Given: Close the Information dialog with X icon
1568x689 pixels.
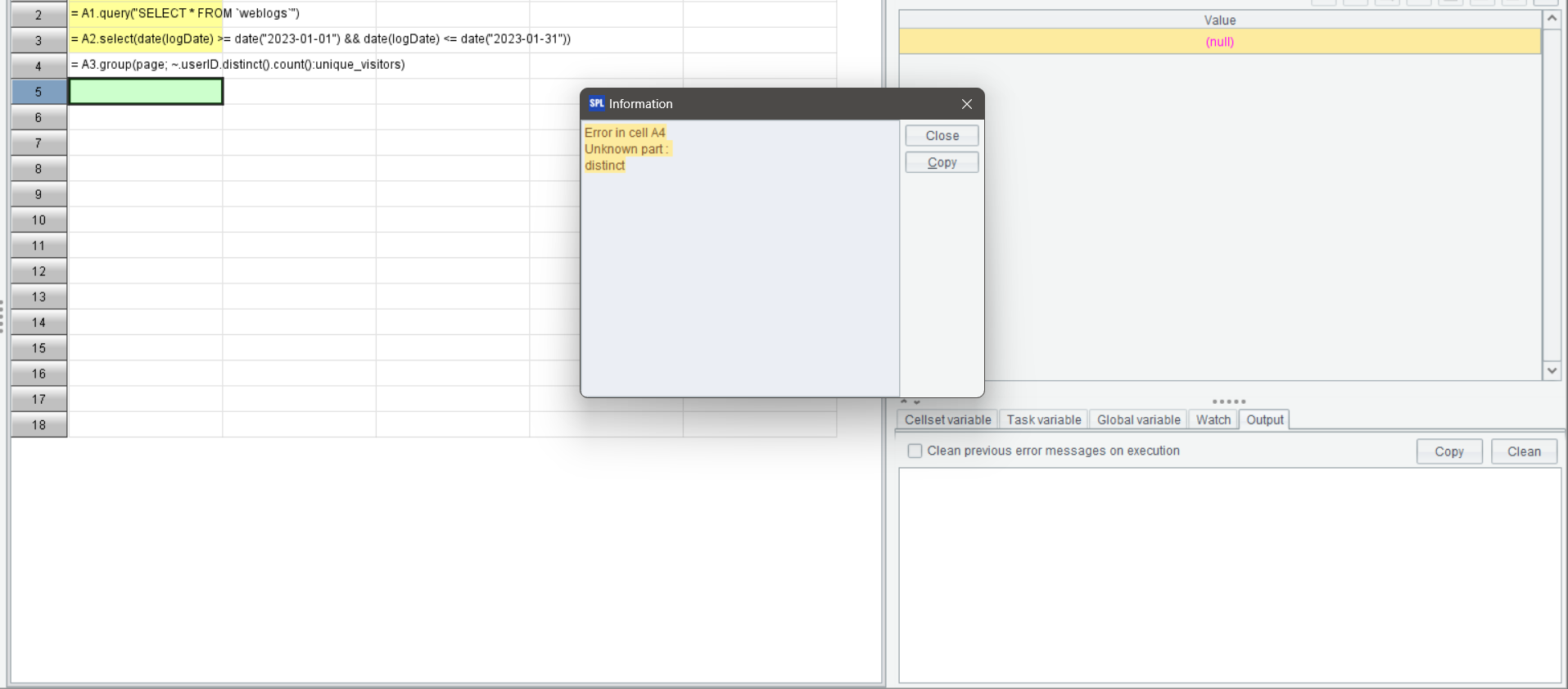Looking at the screenshot, I should 966,104.
